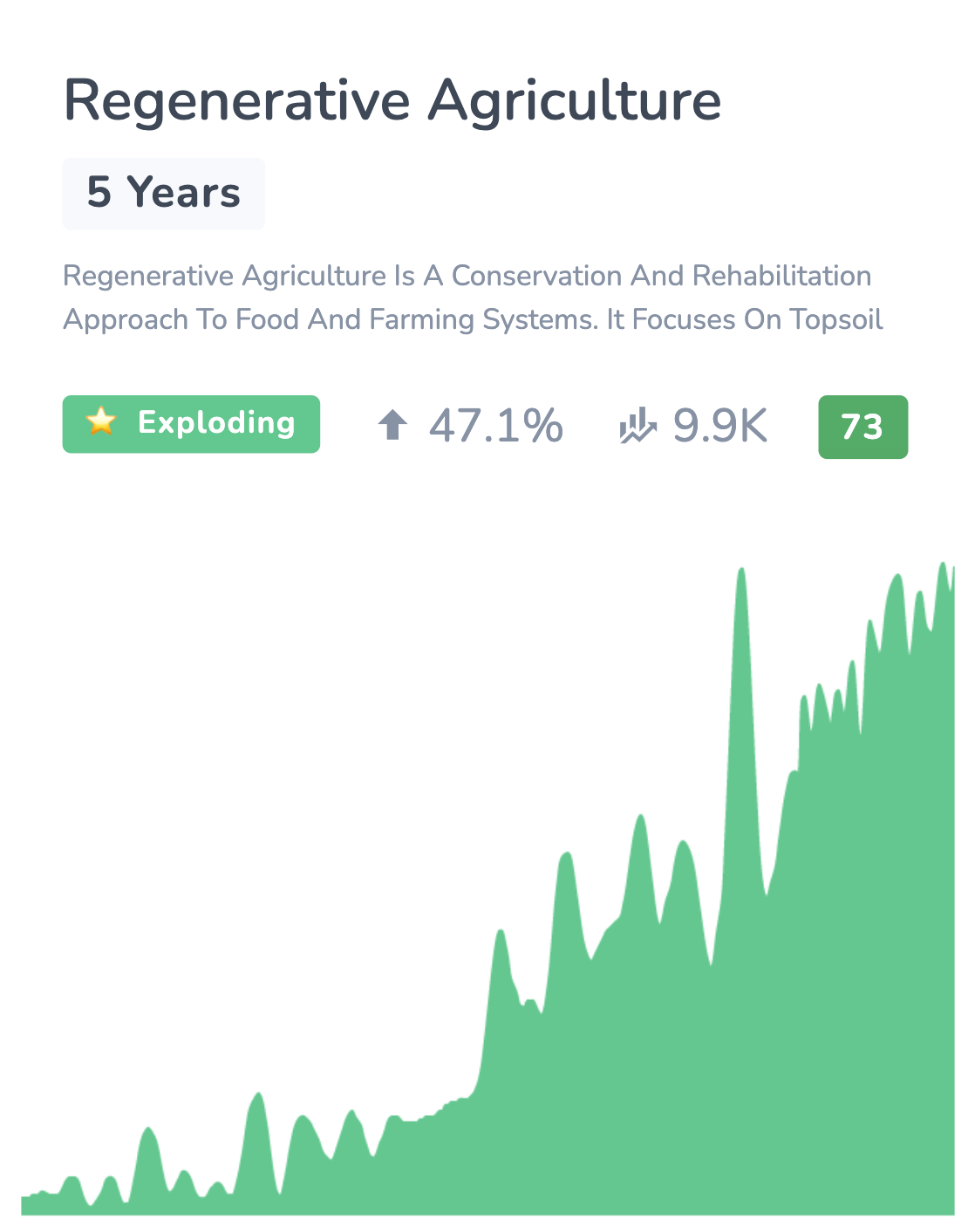The height and width of the screenshot is (1232, 968).
Task: Click the first mid-chart jump peak
Action: 501,935
